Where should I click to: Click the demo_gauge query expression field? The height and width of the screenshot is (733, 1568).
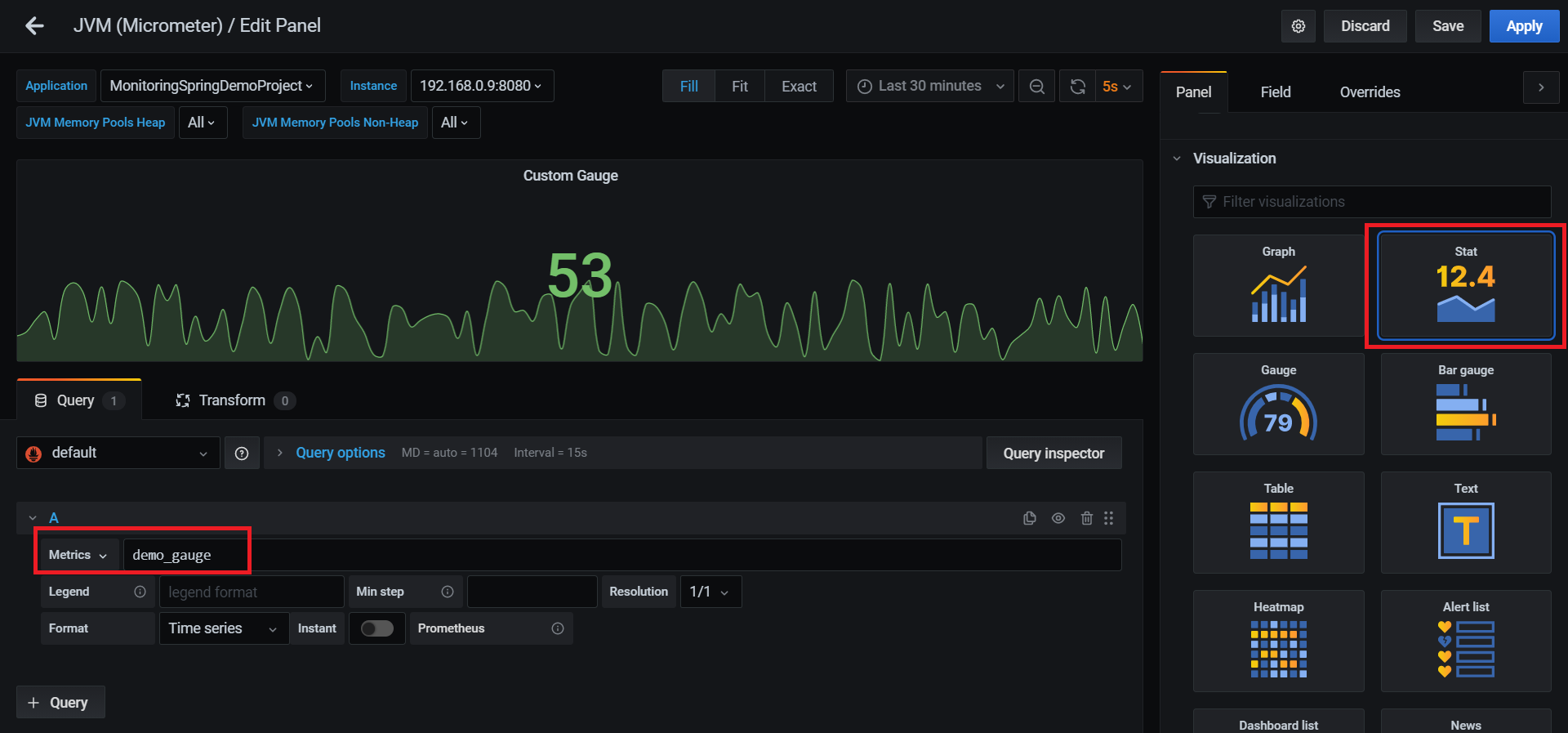point(622,555)
